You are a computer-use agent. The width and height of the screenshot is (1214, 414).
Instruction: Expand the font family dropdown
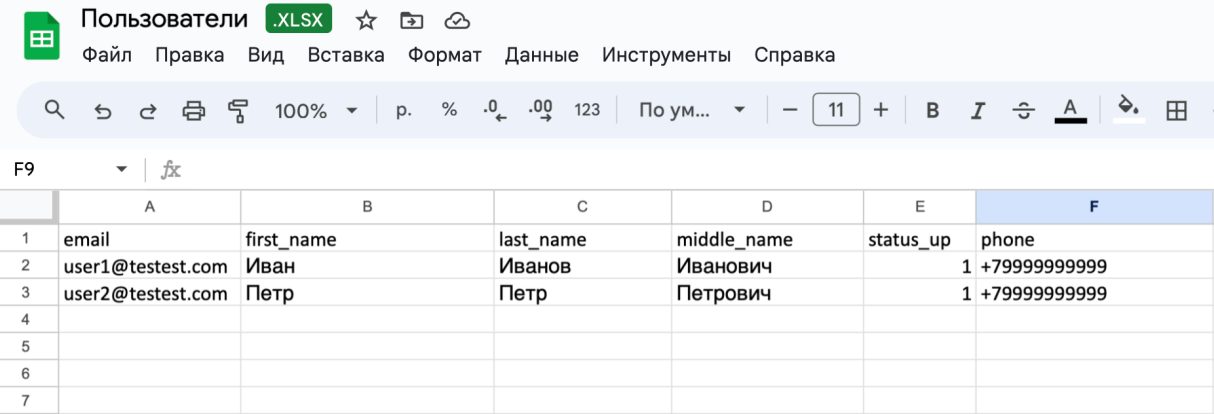click(692, 110)
